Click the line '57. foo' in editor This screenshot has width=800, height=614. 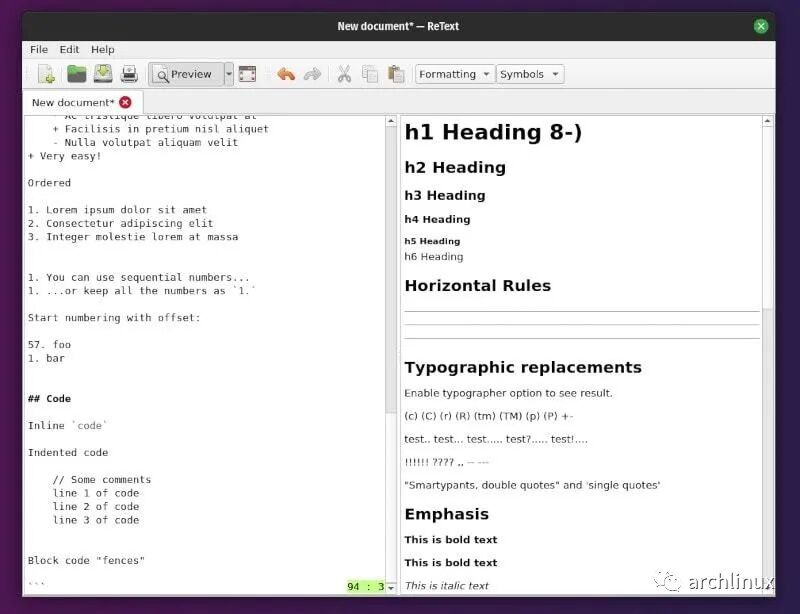tap(49, 345)
